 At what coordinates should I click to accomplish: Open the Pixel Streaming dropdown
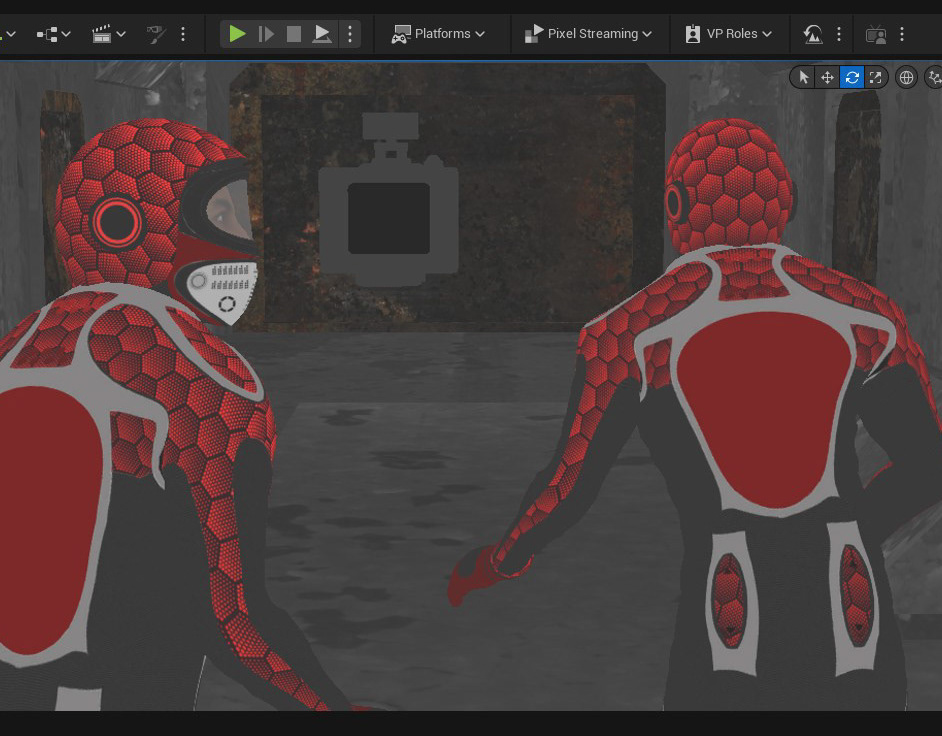pos(588,34)
